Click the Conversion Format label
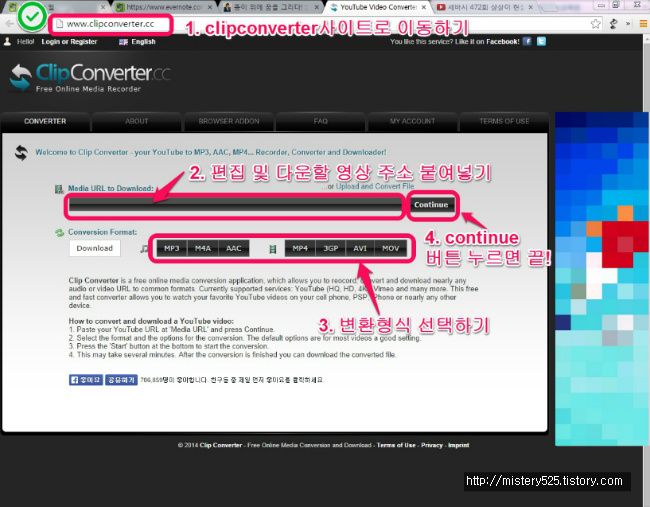650x507 pixels. pos(102,232)
